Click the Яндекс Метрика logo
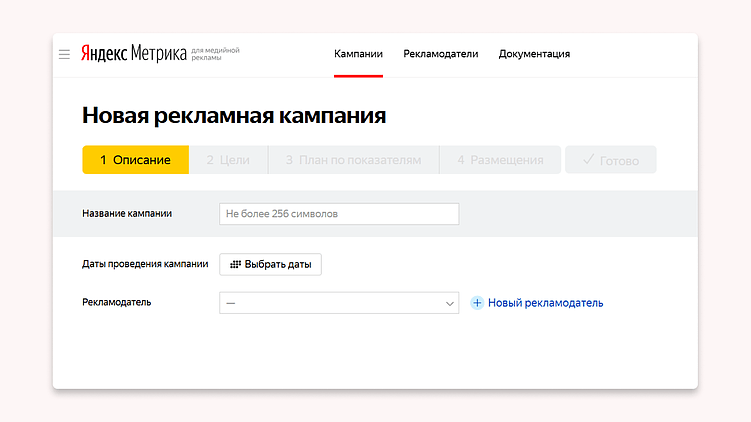Viewport: 751px width, 422px height. (133, 54)
